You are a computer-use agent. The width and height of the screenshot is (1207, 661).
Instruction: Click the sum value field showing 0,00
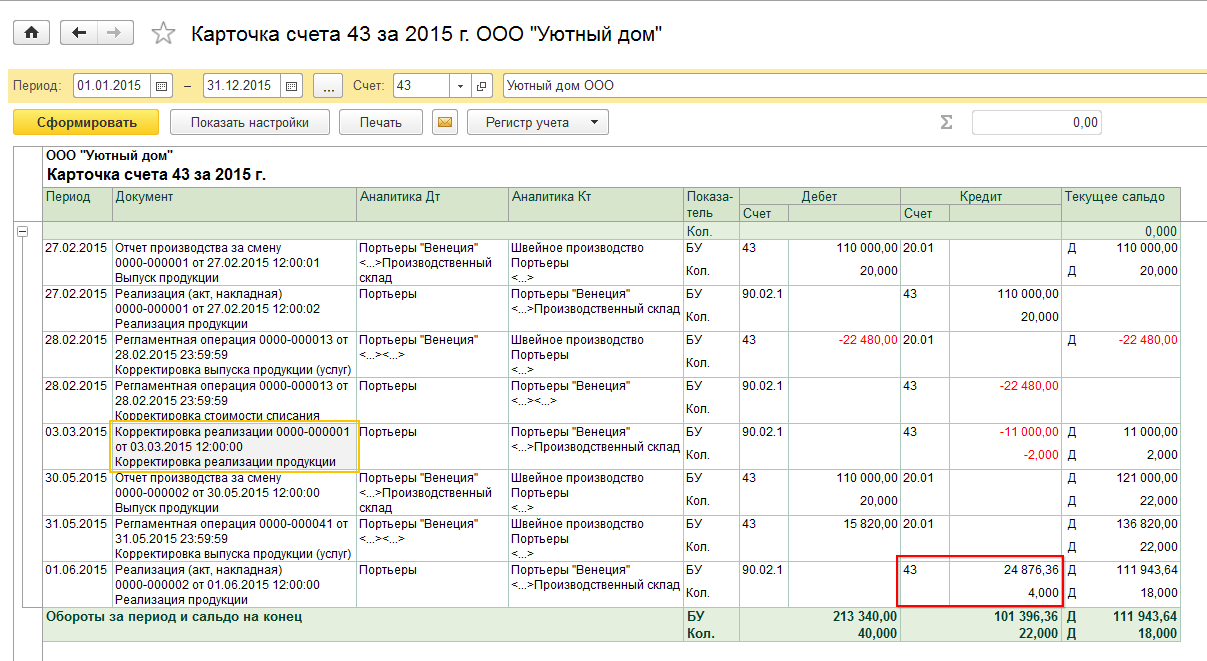[1037, 123]
